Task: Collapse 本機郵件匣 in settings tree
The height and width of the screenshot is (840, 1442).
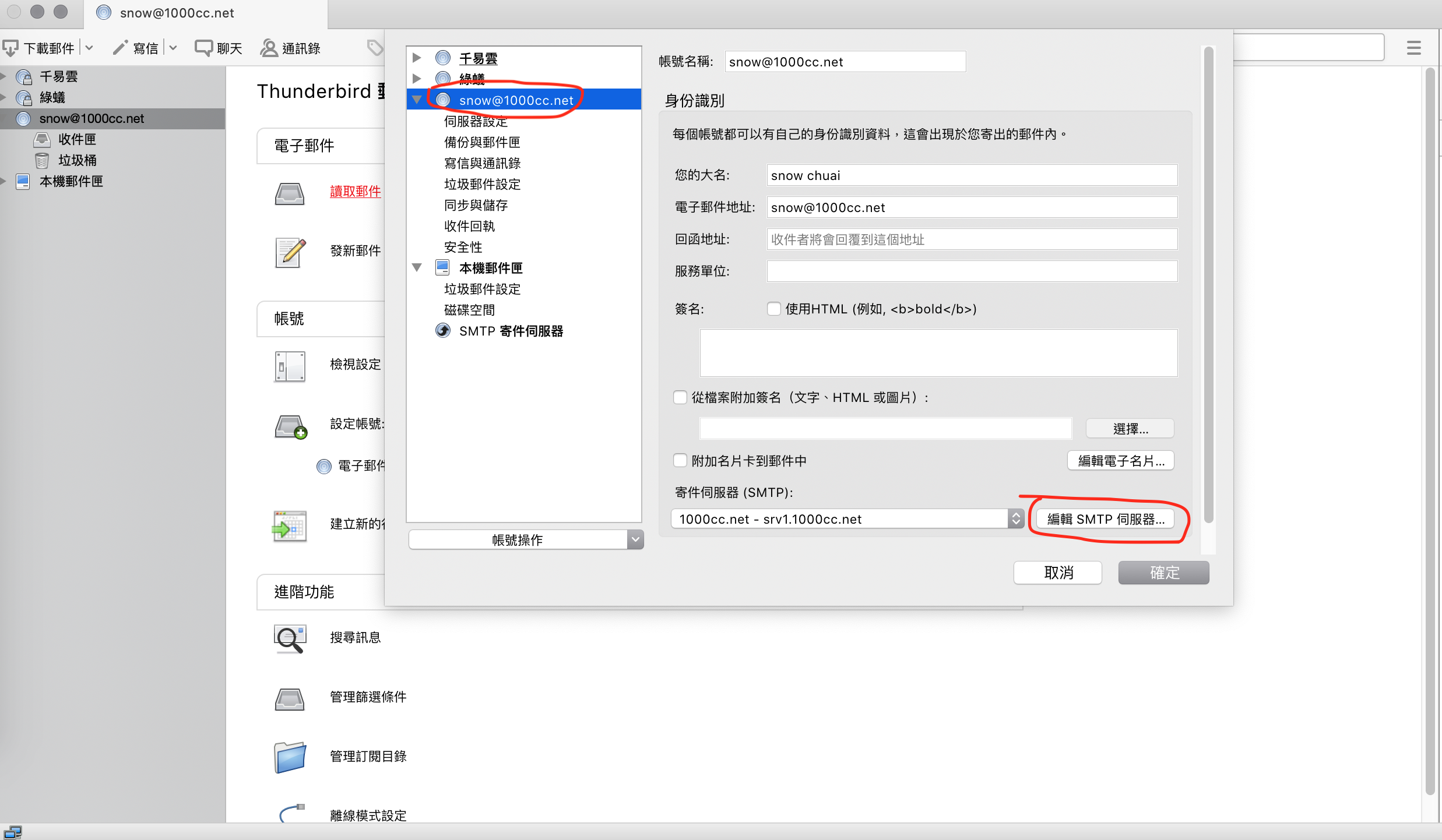Action: (417, 267)
